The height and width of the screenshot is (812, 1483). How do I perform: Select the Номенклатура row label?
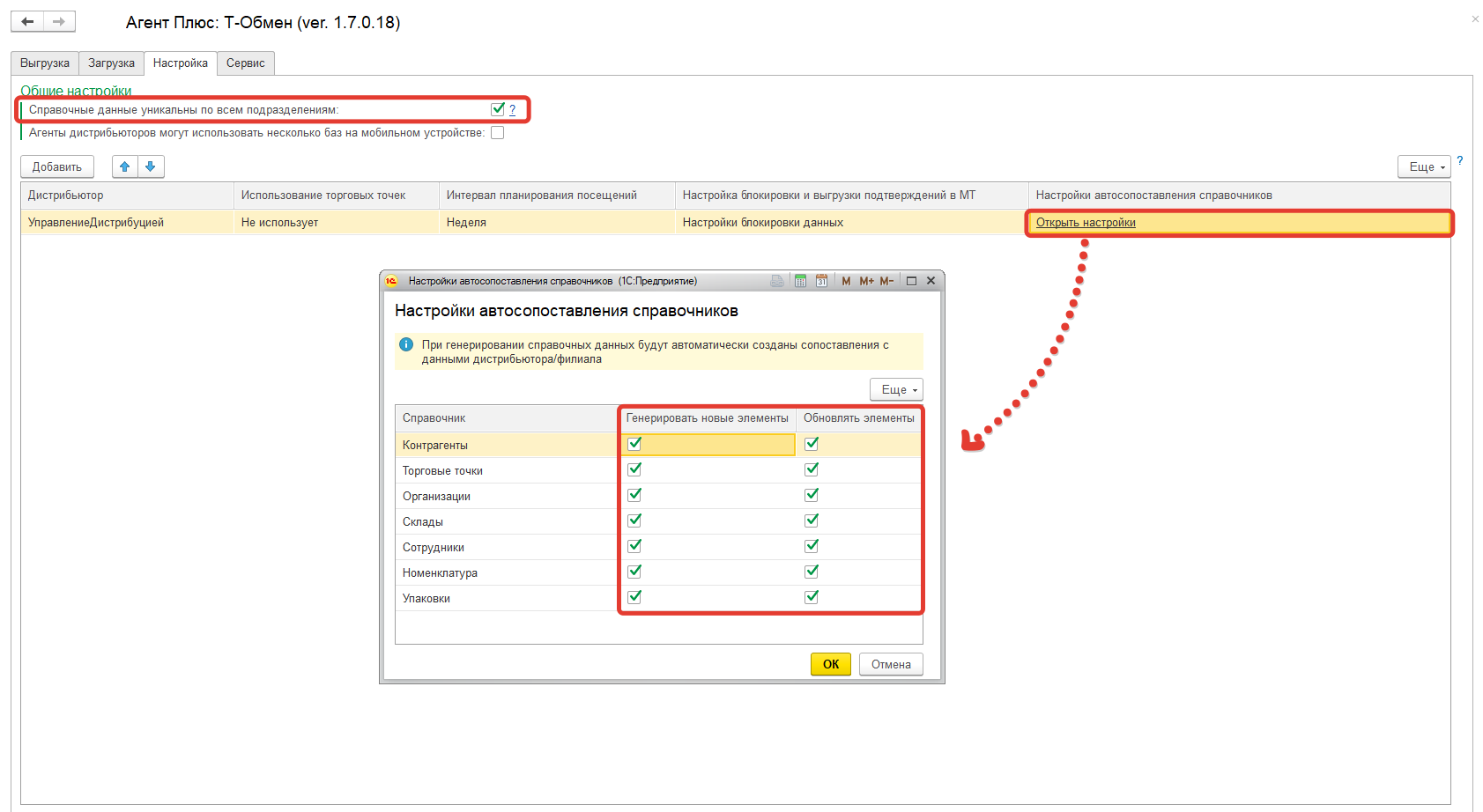pos(440,572)
